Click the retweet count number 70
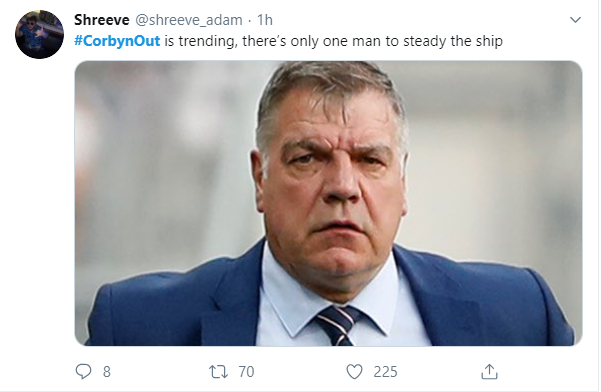Viewport: 601px width, 392px height. pyautogui.click(x=246, y=372)
